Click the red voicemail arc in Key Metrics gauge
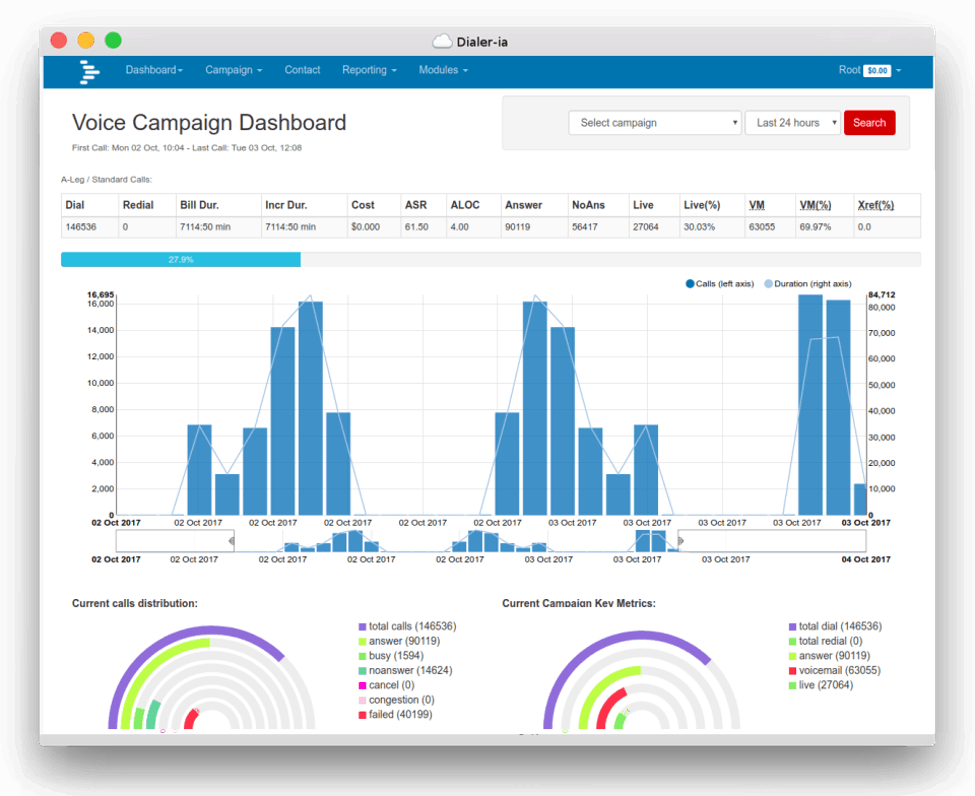Screen dimensions: 975x796 click(x=606, y=705)
